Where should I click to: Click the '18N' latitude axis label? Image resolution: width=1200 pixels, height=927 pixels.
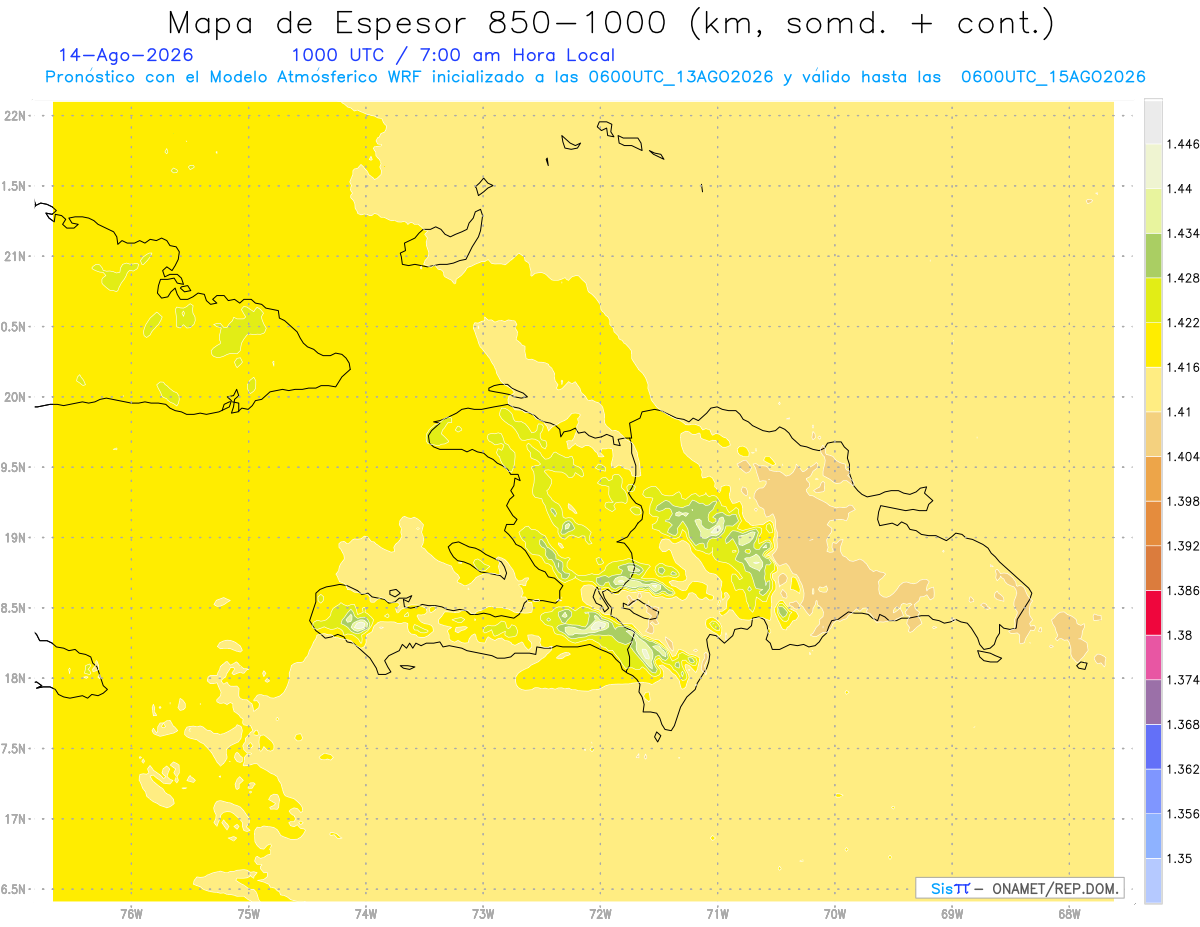point(16,679)
